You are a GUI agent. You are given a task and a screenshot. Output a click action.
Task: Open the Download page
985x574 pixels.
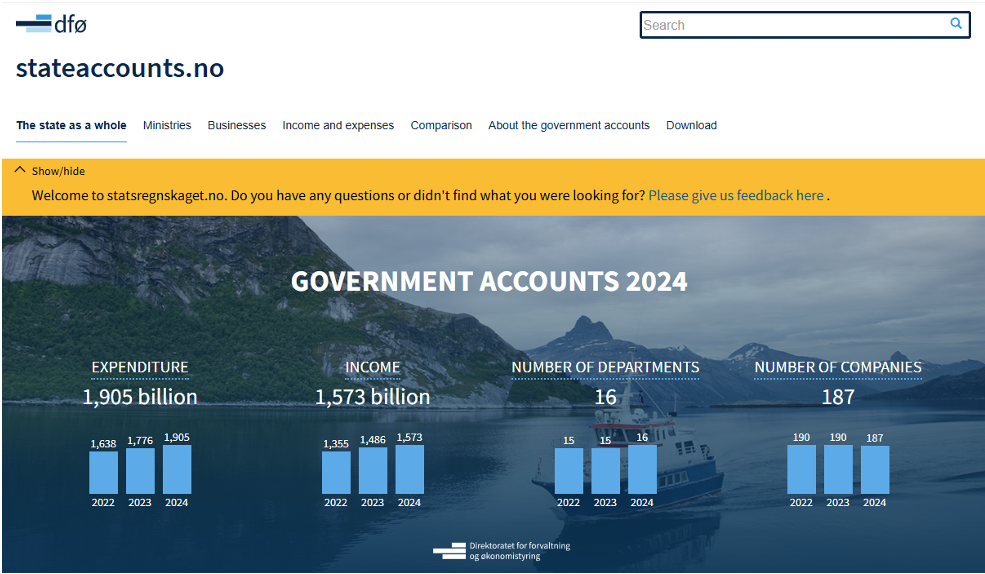point(691,126)
